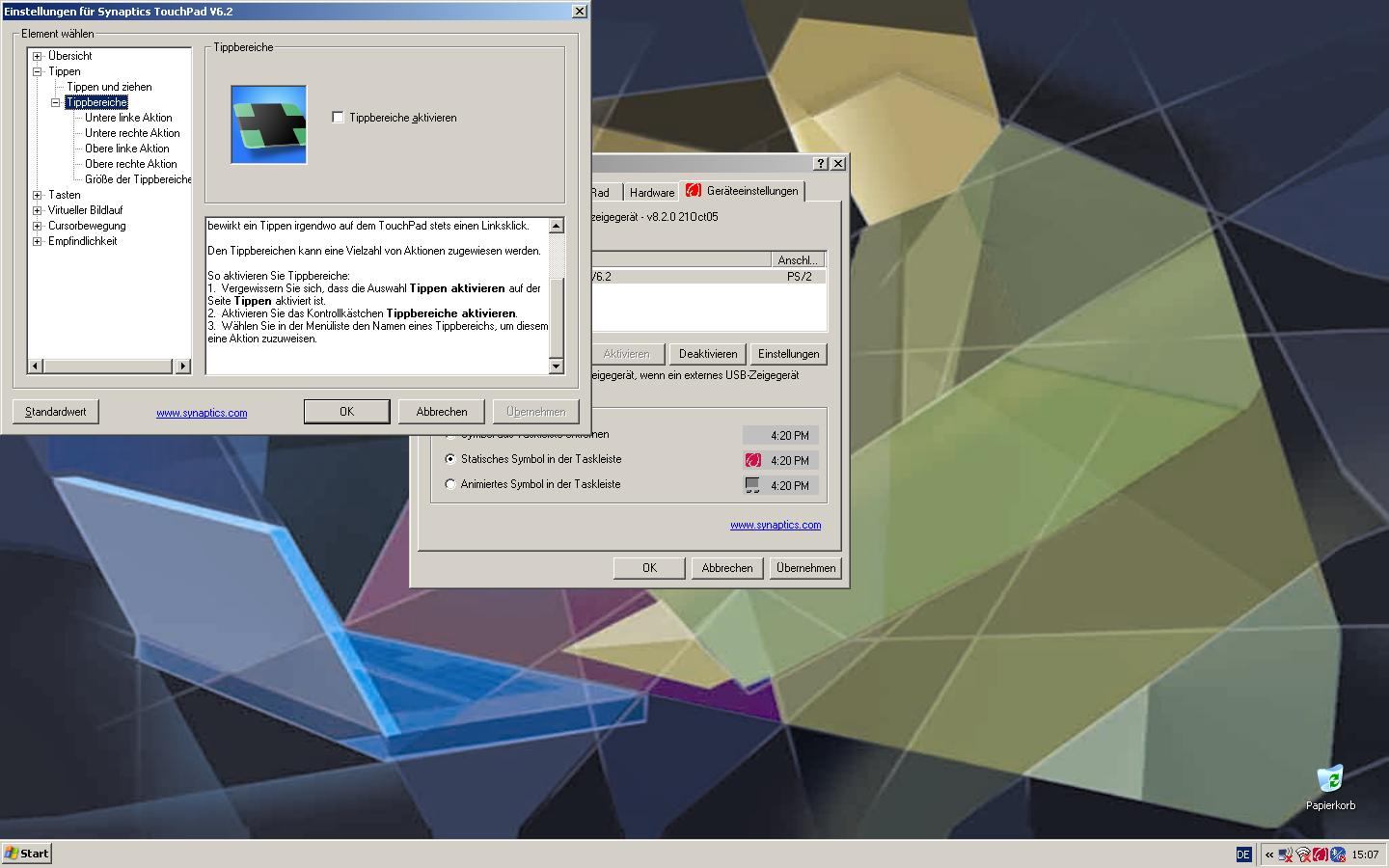Open www.synaptics.com link in TouchPad settings
Screen dimensions: 1389x868
click(202, 413)
